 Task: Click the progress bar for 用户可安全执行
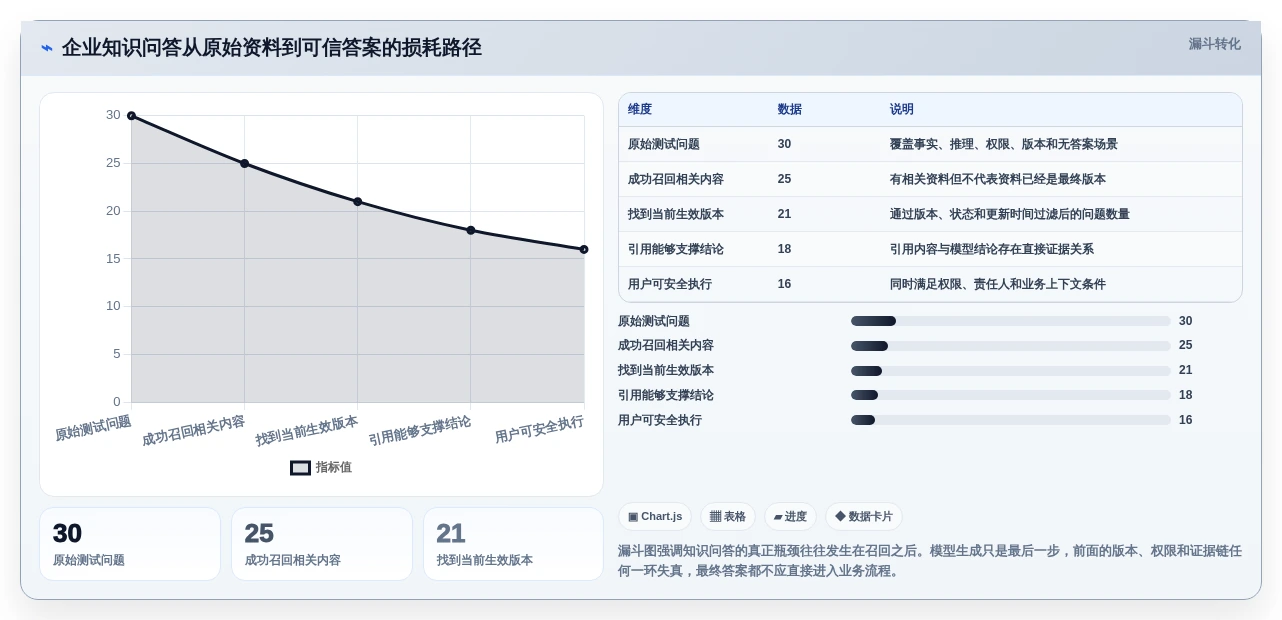click(1011, 420)
